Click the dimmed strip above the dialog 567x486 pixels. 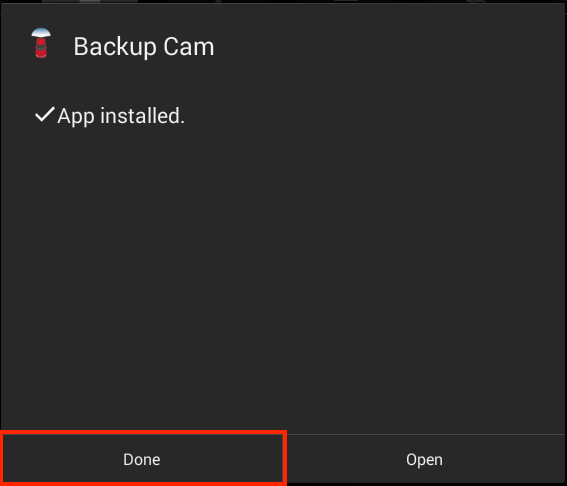point(284,1)
